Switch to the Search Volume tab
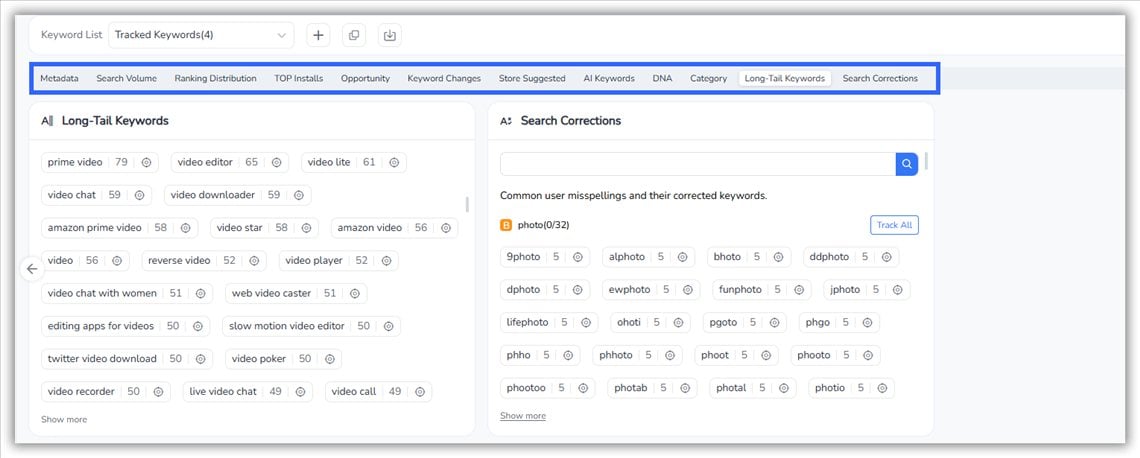This screenshot has height=458, width=1140. click(x=127, y=79)
